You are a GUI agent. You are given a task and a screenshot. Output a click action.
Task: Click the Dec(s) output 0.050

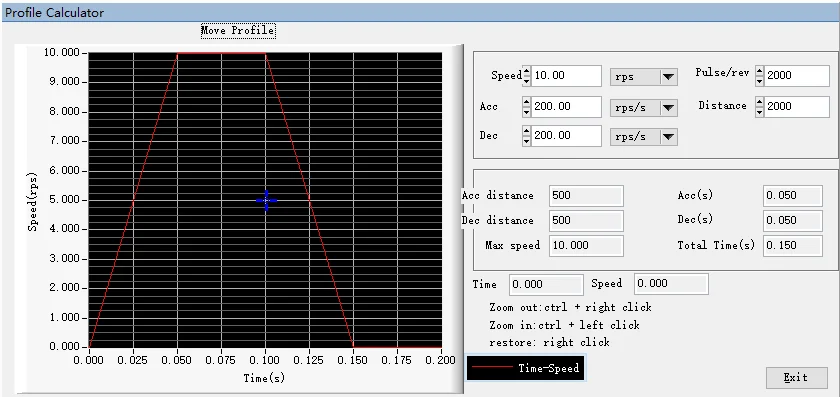coord(792,220)
